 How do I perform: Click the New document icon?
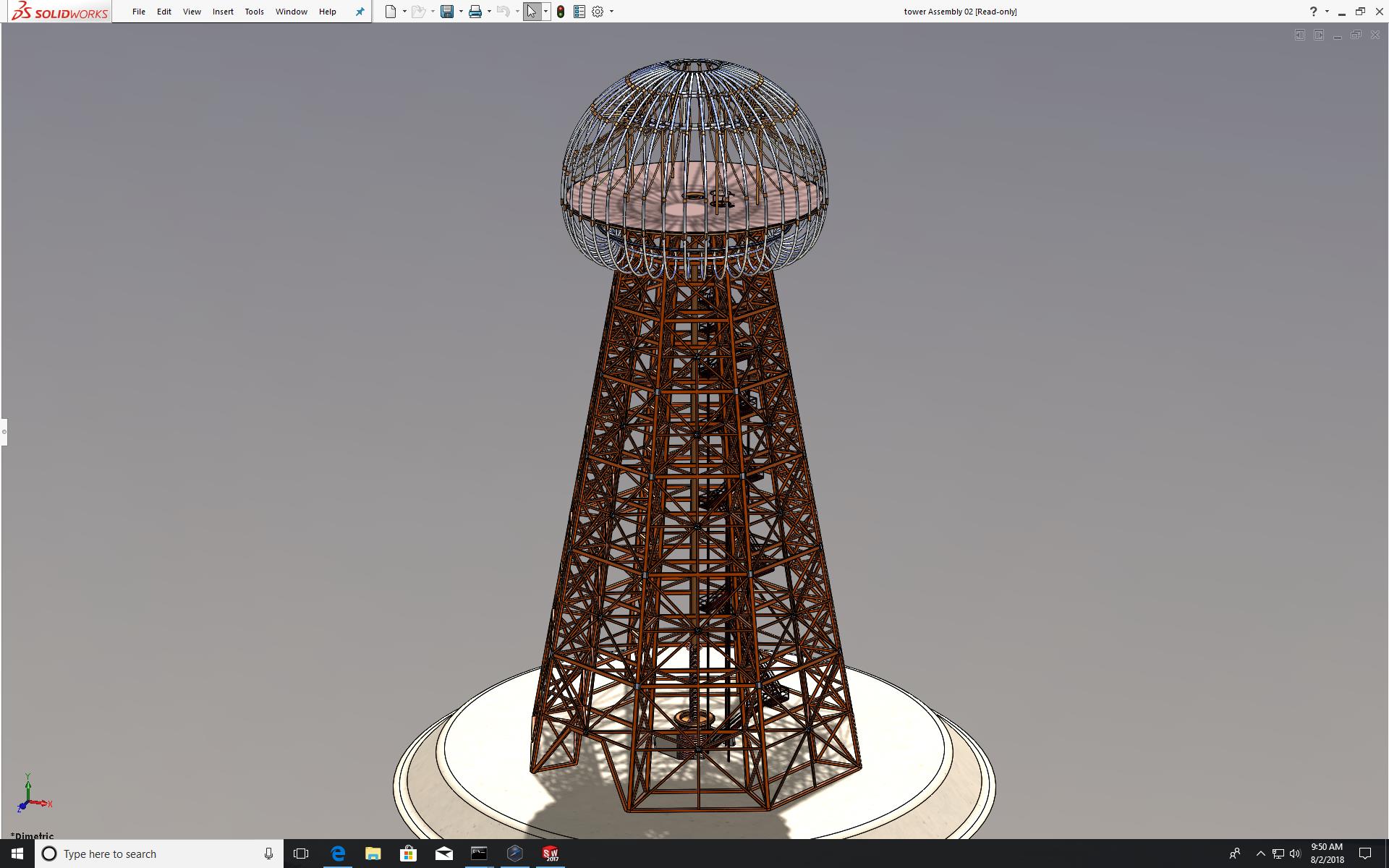coord(391,12)
